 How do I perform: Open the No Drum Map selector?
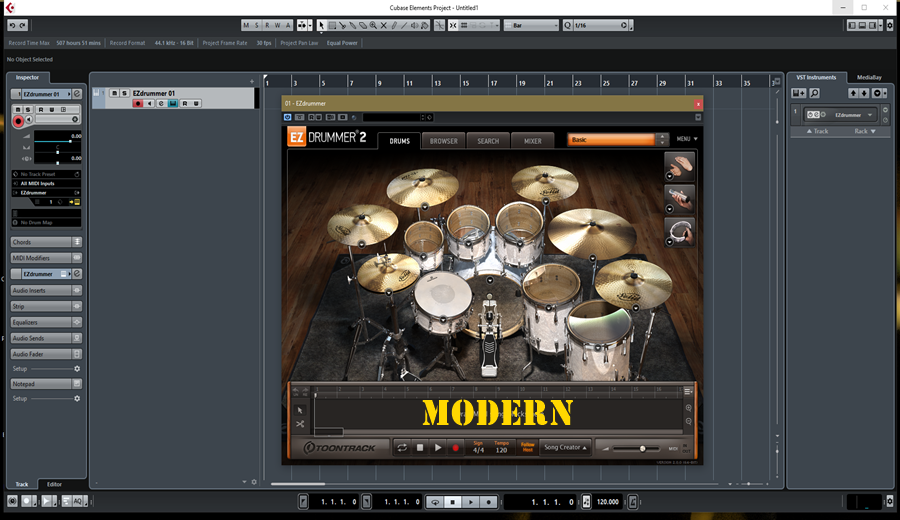46,223
